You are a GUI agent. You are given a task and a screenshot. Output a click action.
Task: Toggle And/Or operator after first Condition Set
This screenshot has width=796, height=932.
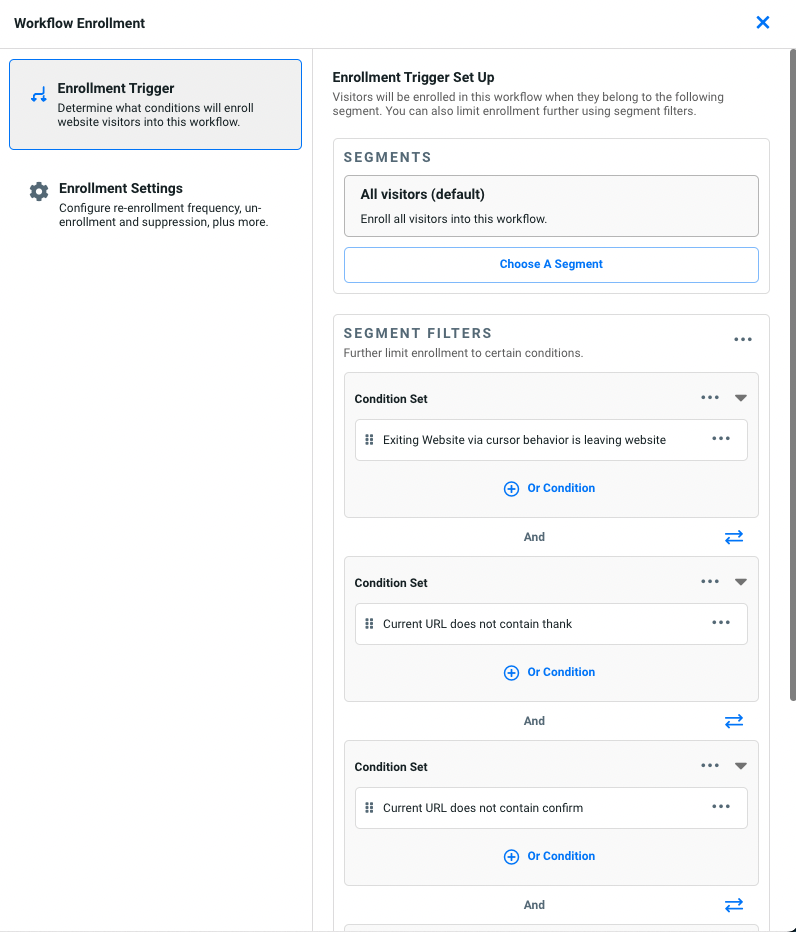(x=734, y=537)
